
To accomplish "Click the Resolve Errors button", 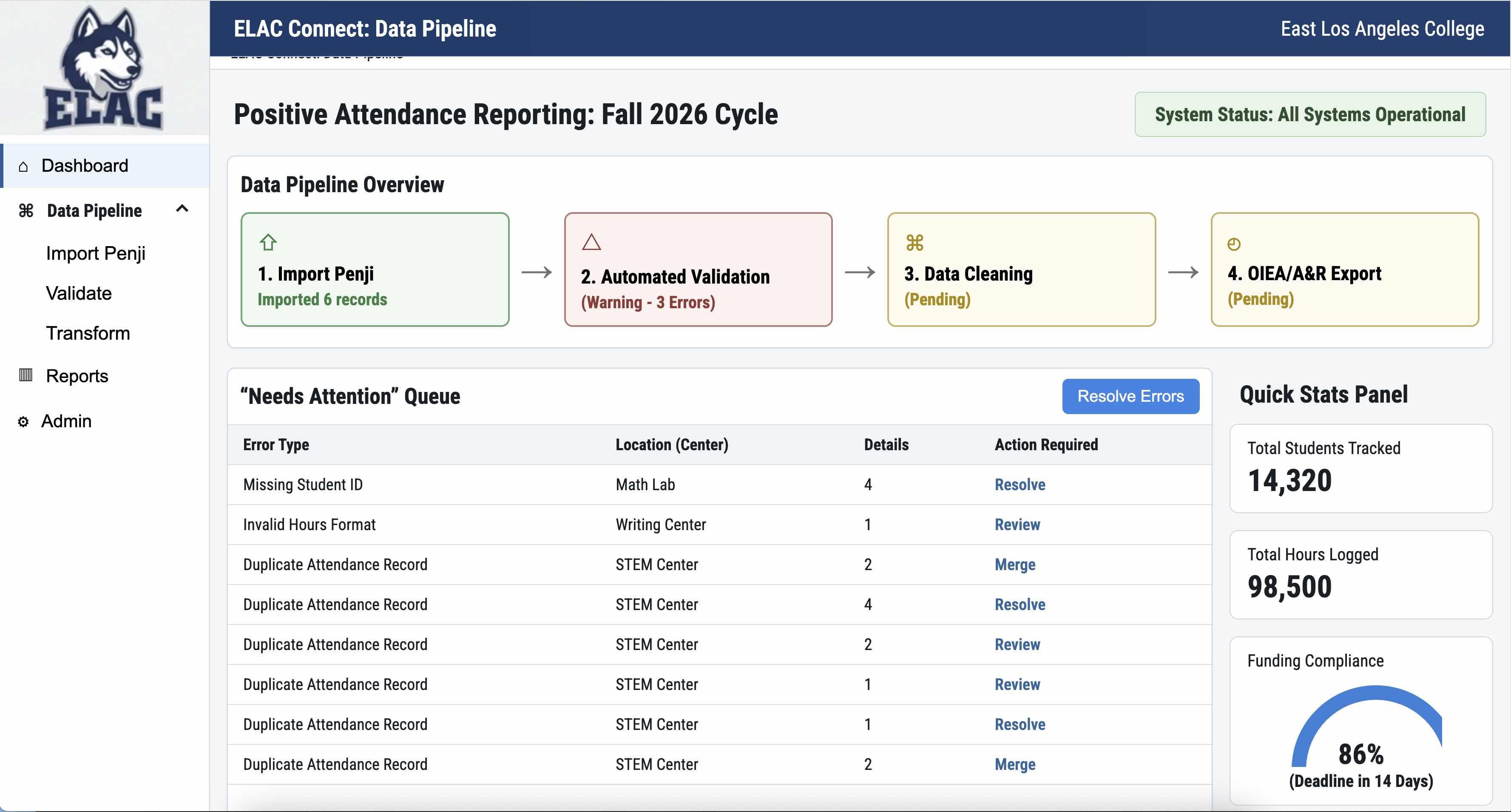I will pos(1130,397).
